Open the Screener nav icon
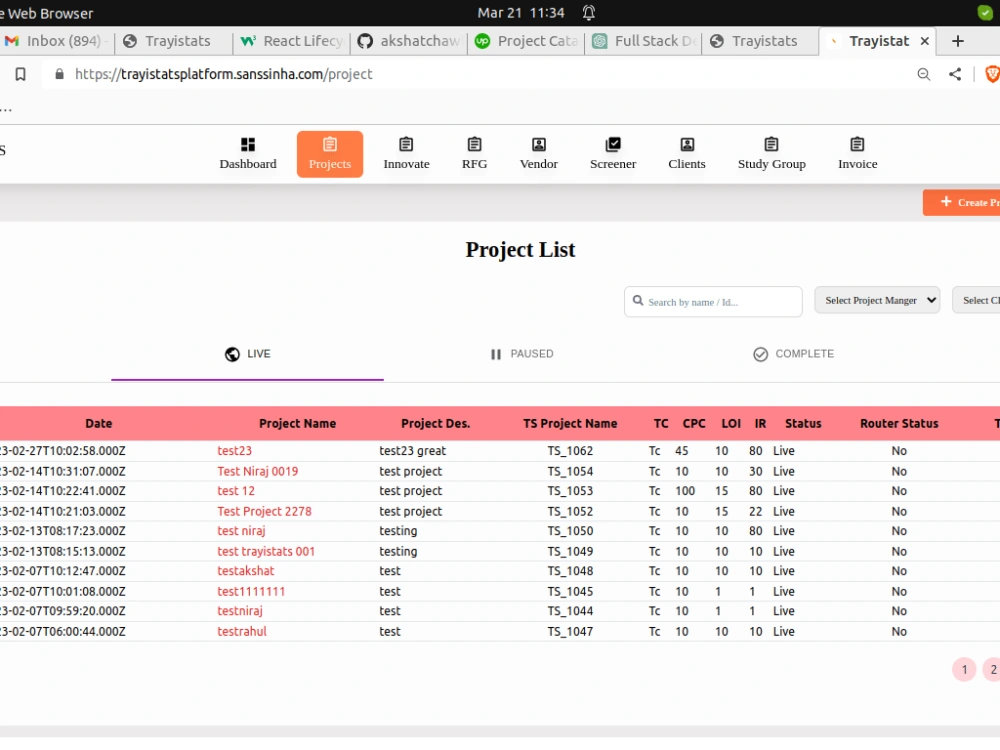 coord(613,145)
